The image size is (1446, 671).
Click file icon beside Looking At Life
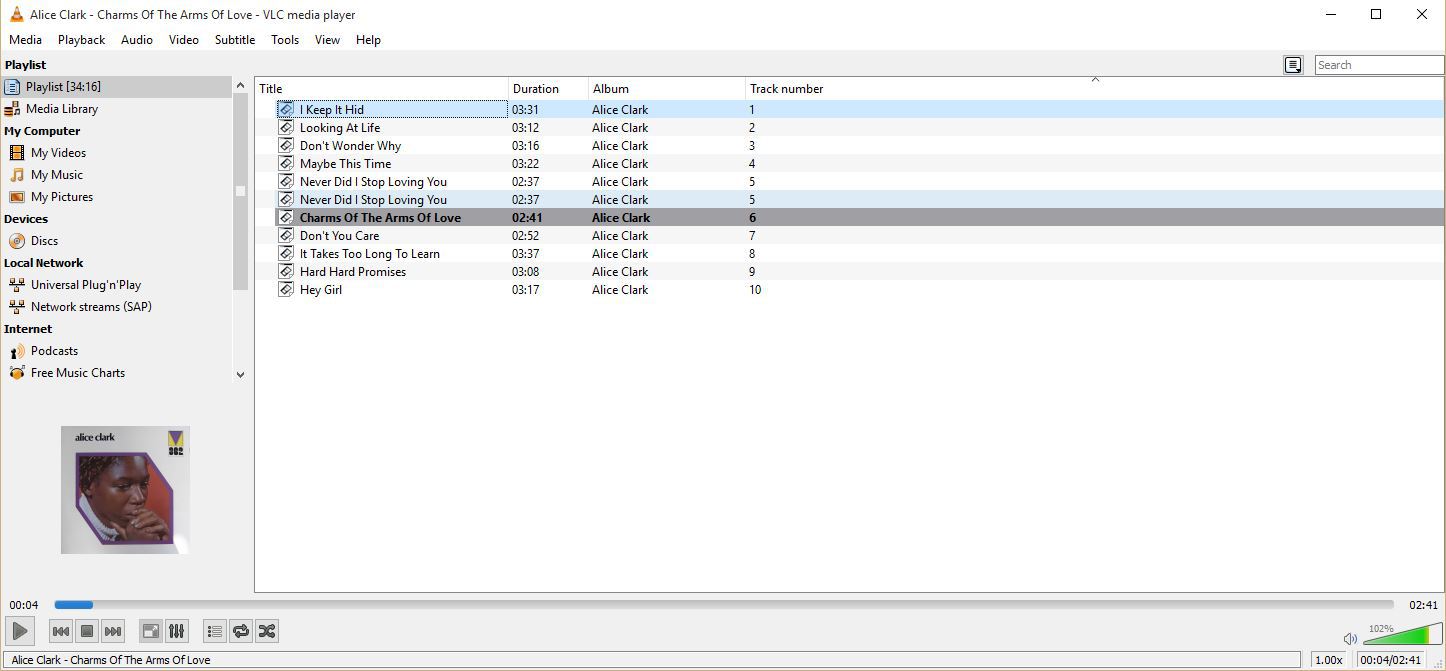pos(286,128)
